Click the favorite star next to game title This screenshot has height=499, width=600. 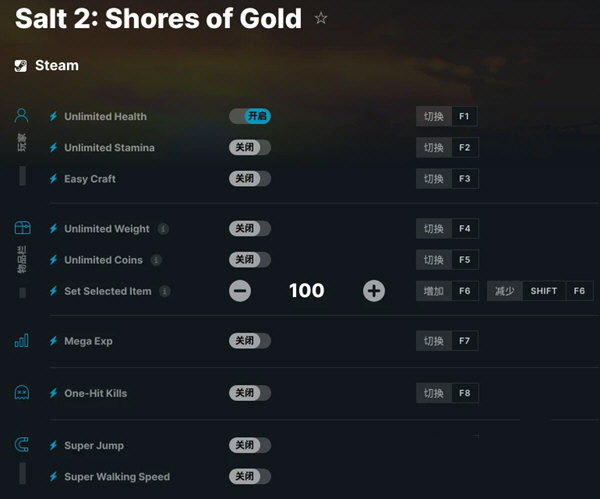(321, 18)
